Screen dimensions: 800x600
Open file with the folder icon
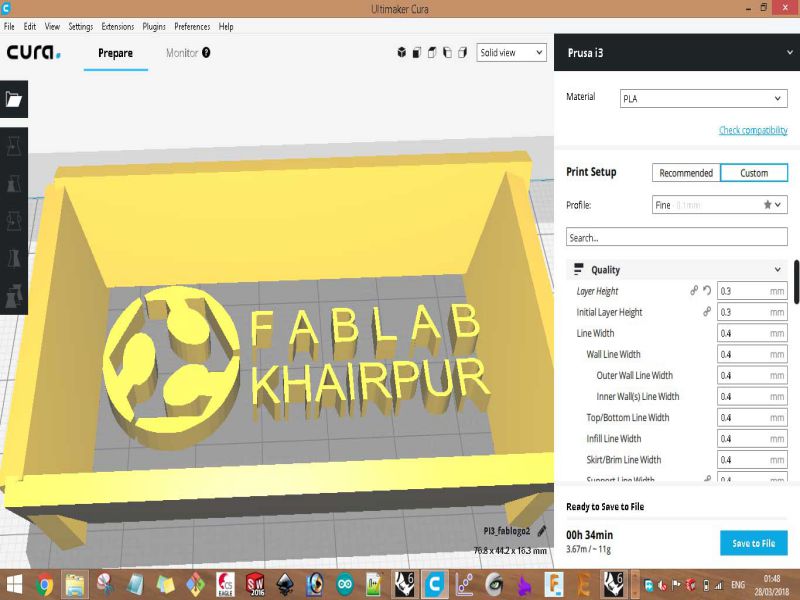click(x=14, y=99)
